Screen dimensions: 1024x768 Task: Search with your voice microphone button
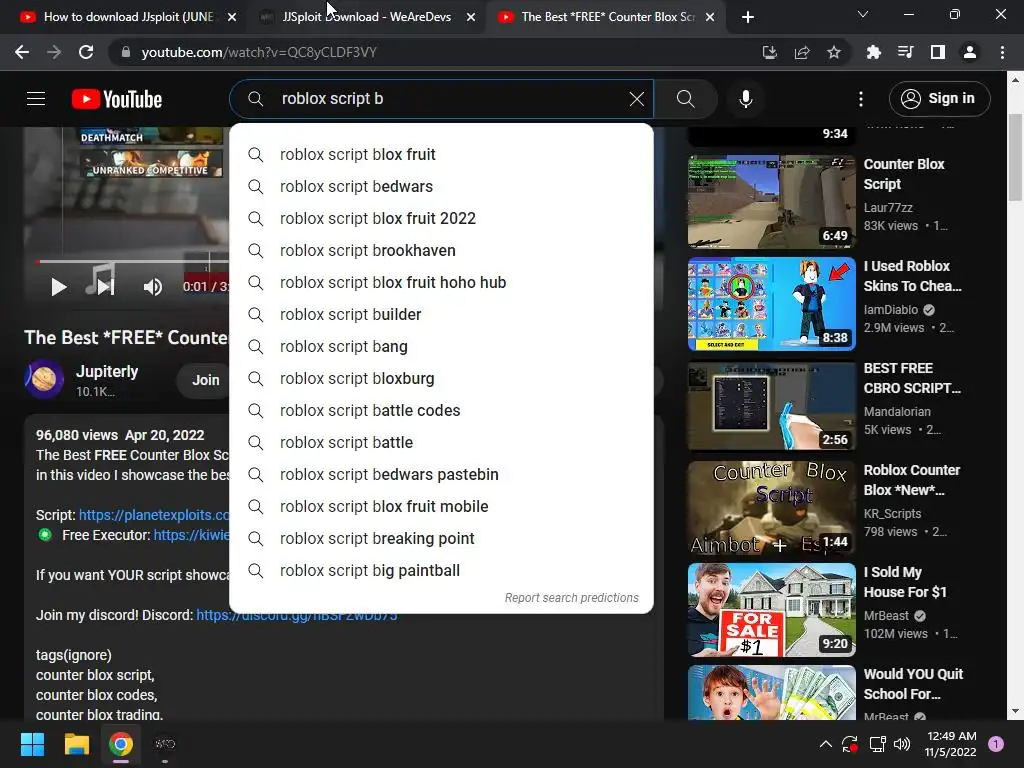click(x=746, y=99)
